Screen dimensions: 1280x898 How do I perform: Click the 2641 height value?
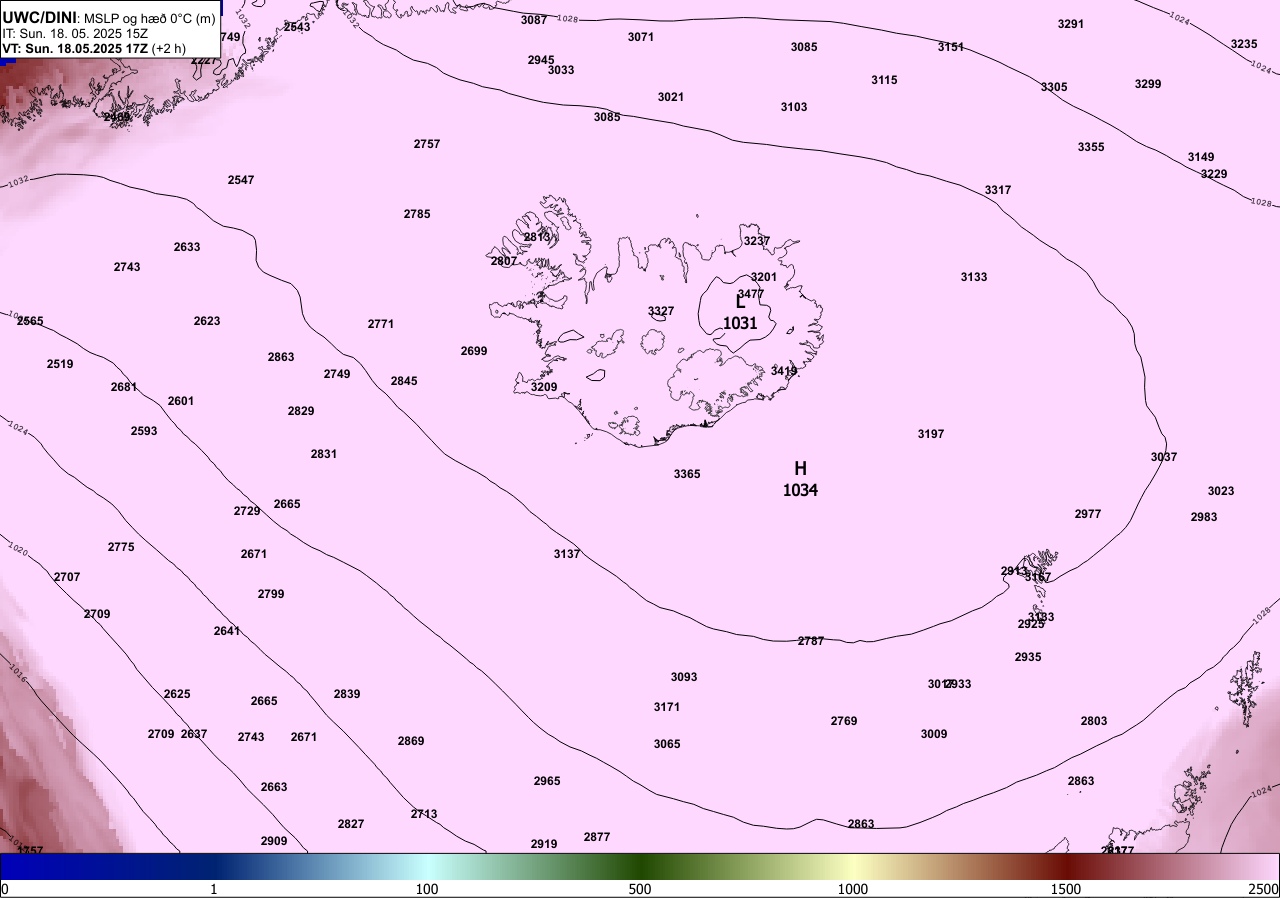tap(227, 631)
